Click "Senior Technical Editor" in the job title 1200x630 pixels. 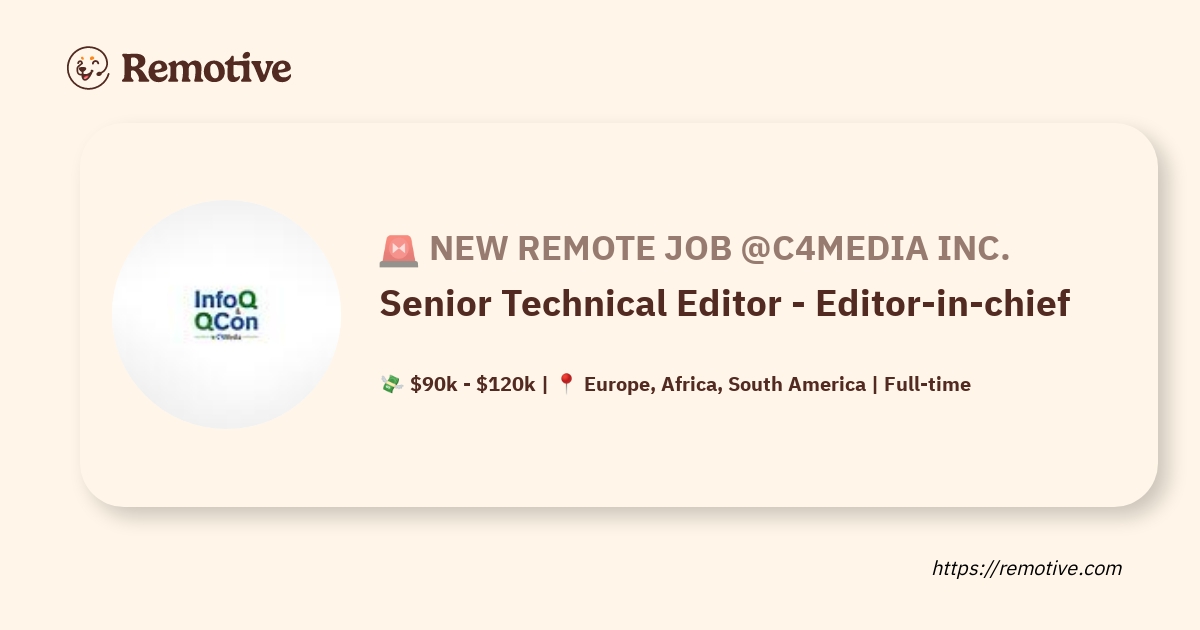tap(578, 304)
